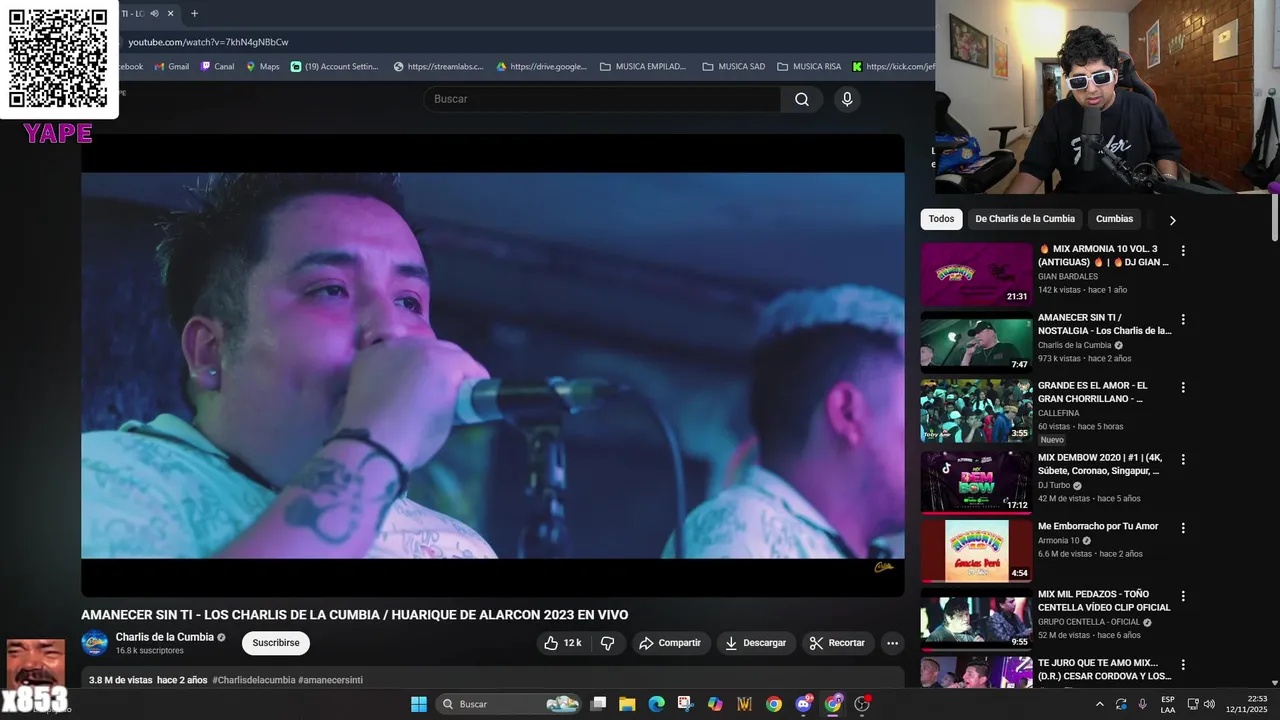Dislike the video with thumbs-down
1280x720 pixels.
[x=608, y=643]
